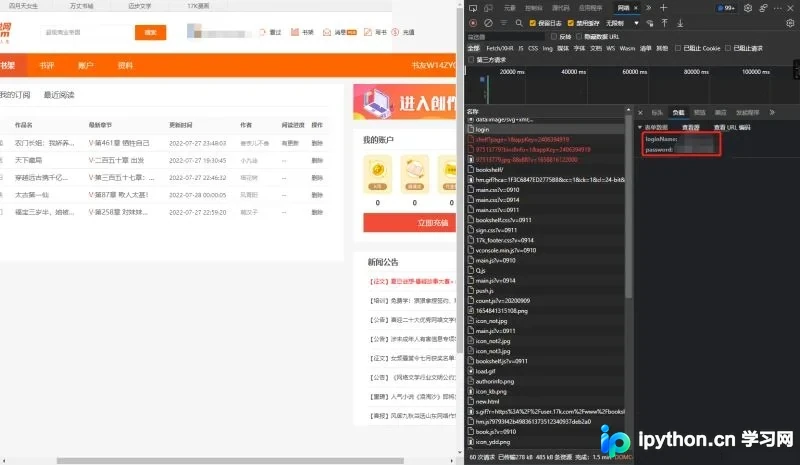This screenshot has height=465, width=800.
Task: Click the 99+ issues counter badge
Action: pyautogui.click(x=726, y=8)
